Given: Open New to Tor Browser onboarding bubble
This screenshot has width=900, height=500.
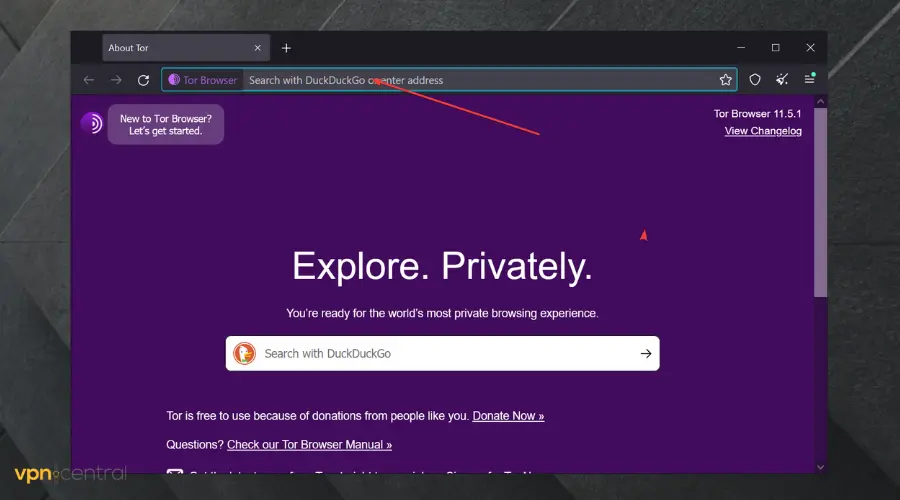Looking at the screenshot, I should [166, 125].
